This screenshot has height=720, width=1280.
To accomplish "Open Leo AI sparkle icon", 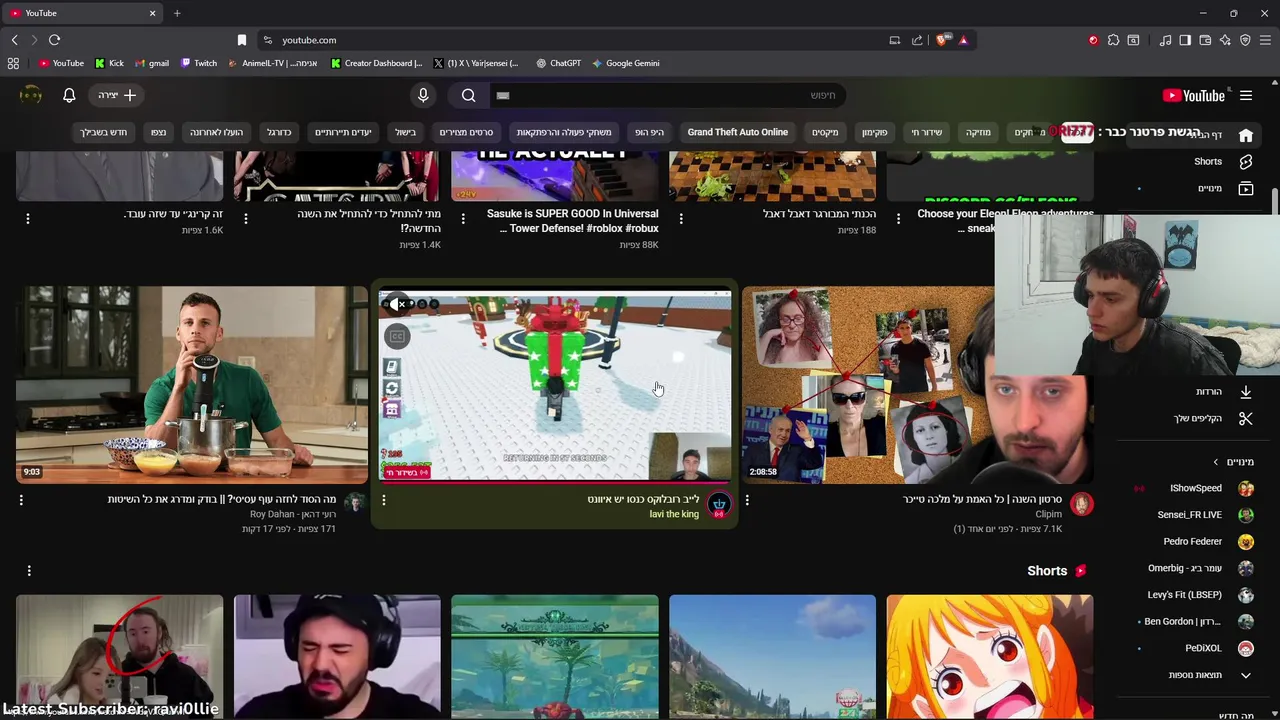I will [x=1225, y=40].
